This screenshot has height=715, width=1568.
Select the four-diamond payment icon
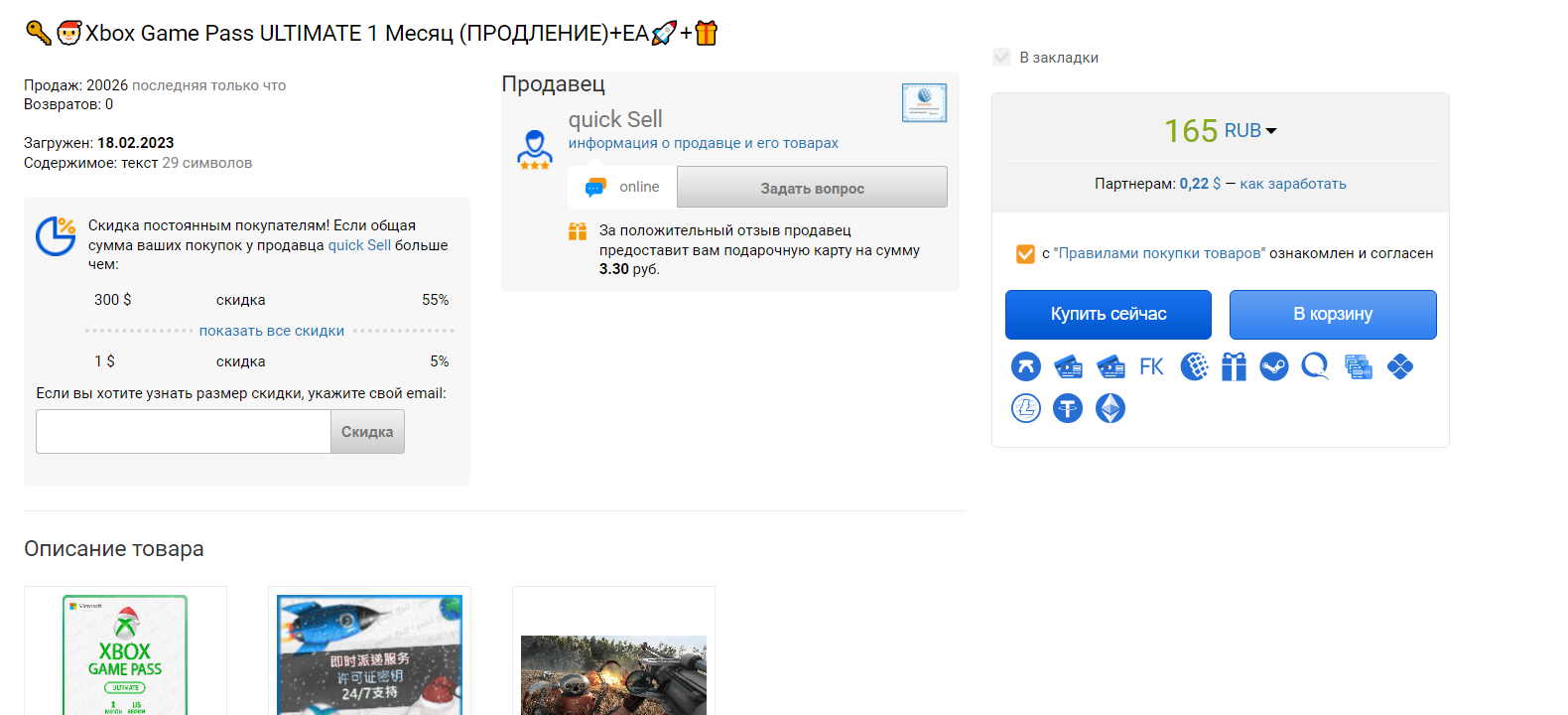[x=1400, y=366]
